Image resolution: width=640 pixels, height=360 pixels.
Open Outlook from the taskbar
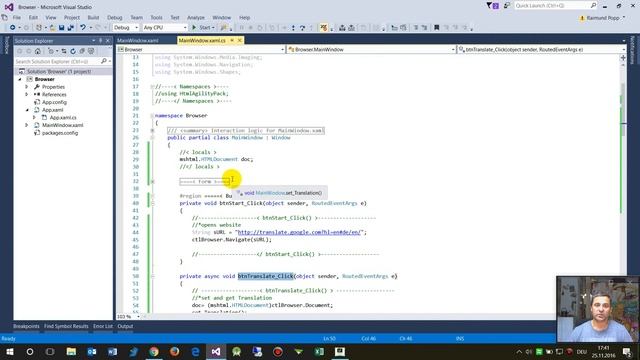[x=91, y=351]
